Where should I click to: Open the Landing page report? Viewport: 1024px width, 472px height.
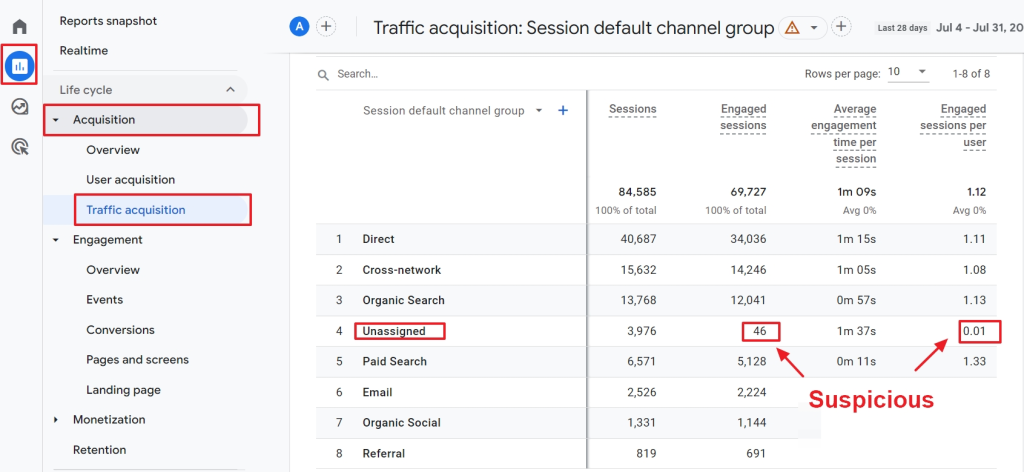(x=123, y=390)
